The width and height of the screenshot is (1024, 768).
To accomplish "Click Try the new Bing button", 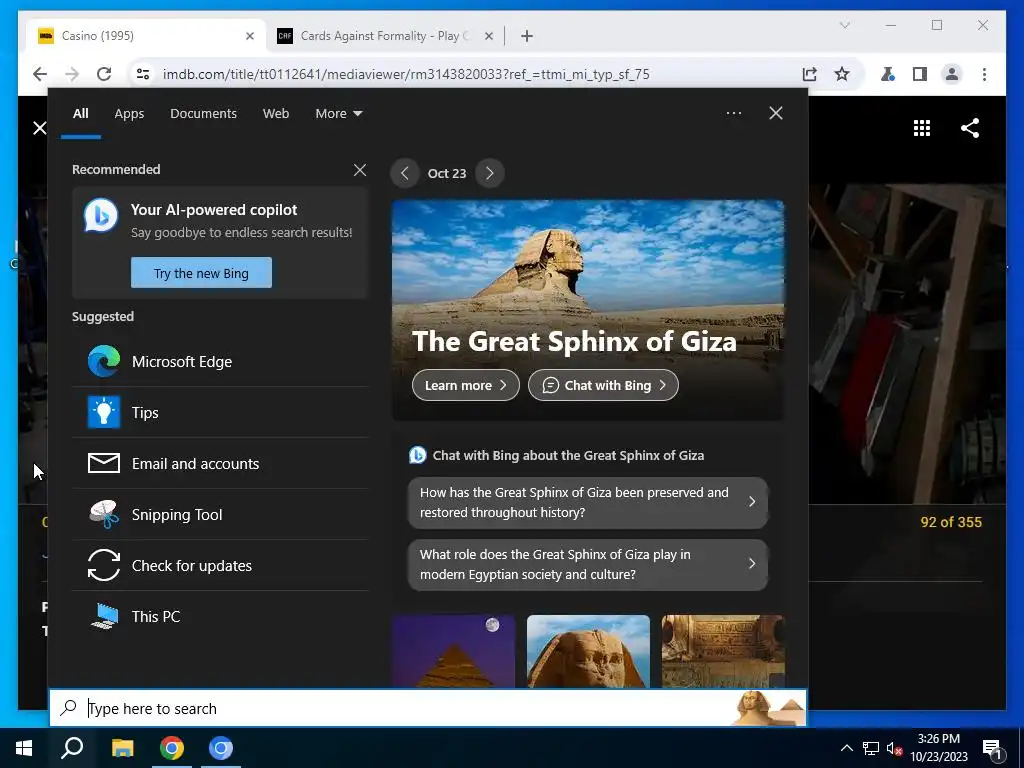I will 201,273.
